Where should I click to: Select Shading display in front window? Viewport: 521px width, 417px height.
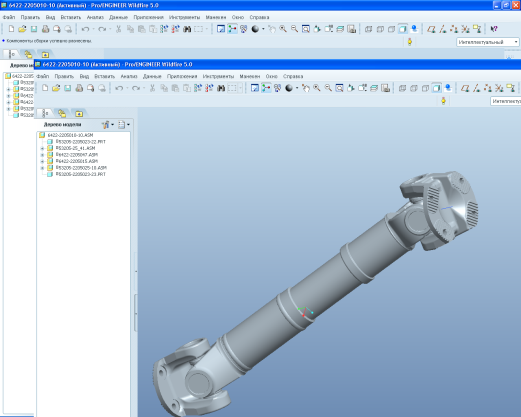[x=437, y=88]
